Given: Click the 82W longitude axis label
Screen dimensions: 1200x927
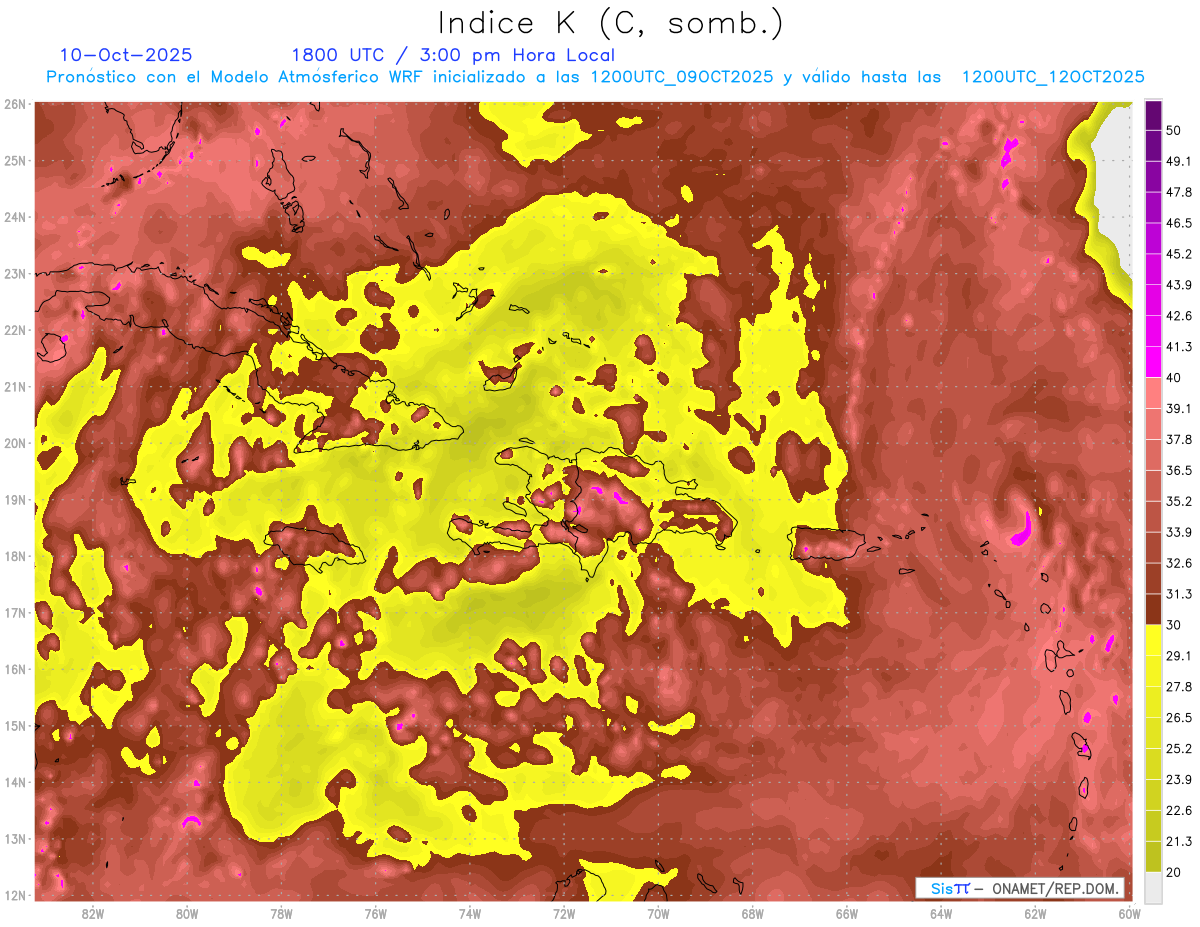Looking at the screenshot, I should (93, 913).
